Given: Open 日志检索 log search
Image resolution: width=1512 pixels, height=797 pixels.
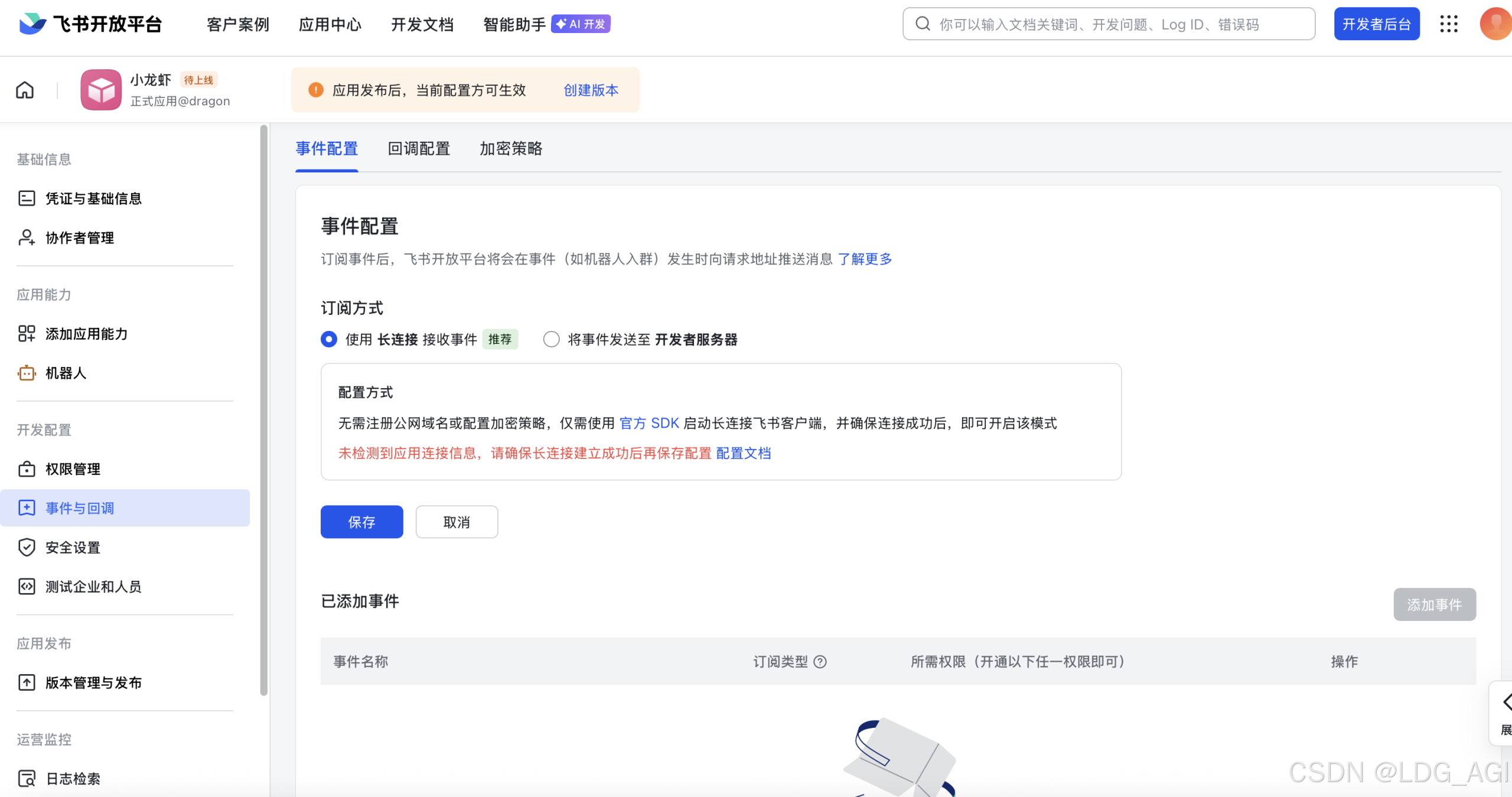Looking at the screenshot, I should point(73,779).
